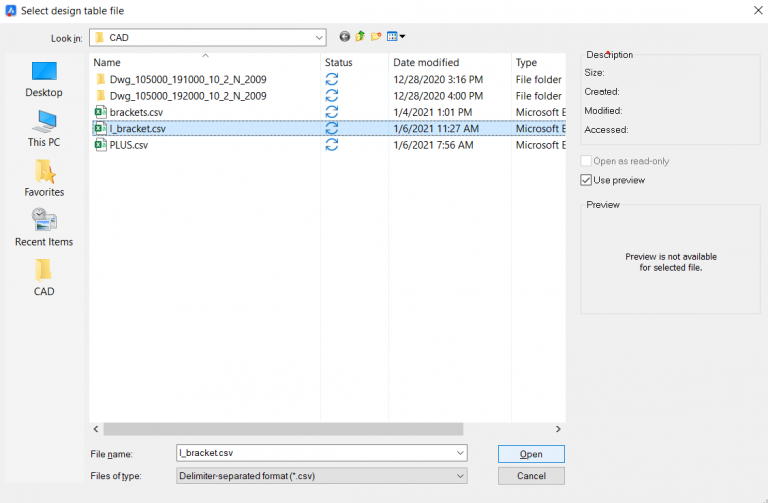768x503 pixels.
Task: Open Desktop location in sidebar
Action: [44, 80]
